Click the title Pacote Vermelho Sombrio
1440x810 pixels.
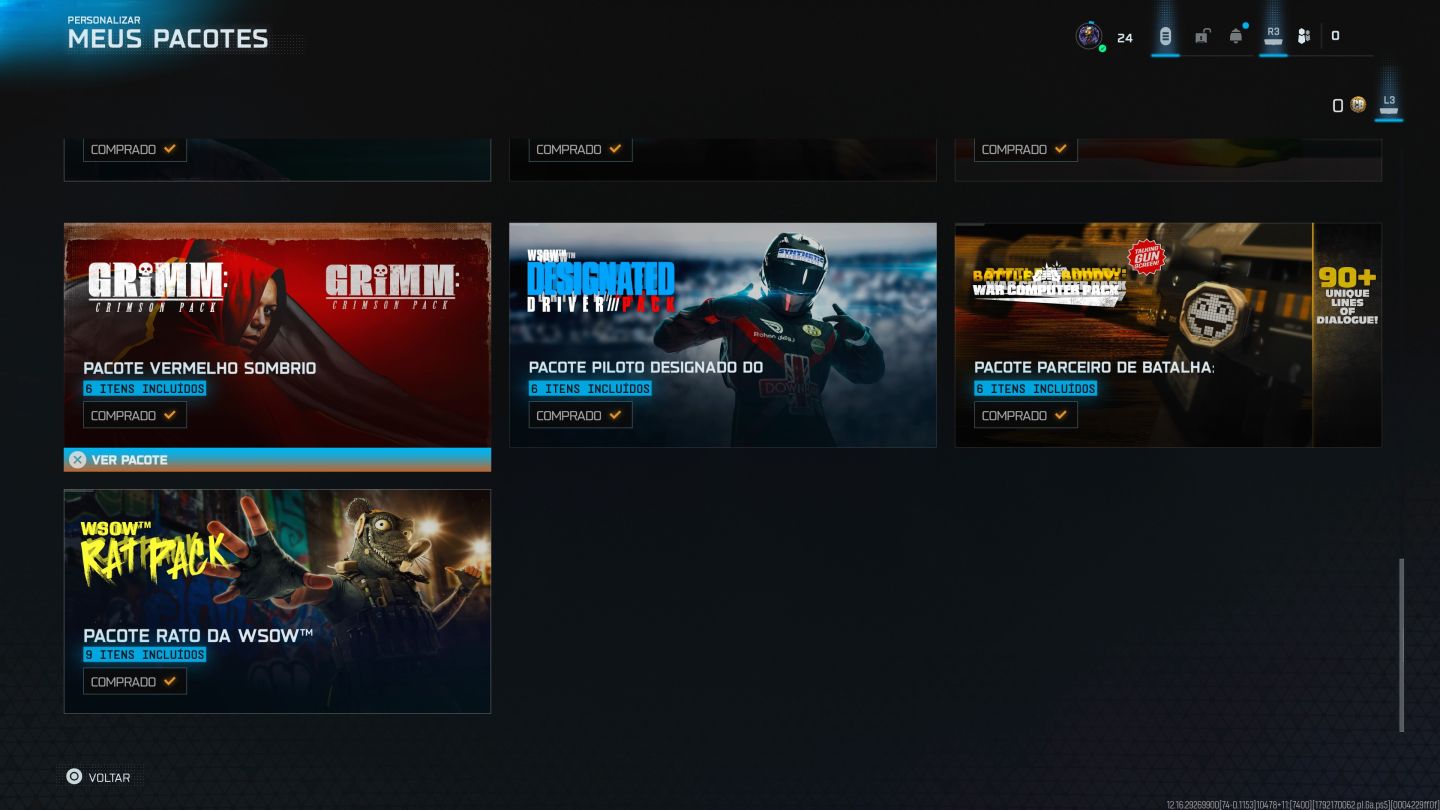tap(200, 368)
